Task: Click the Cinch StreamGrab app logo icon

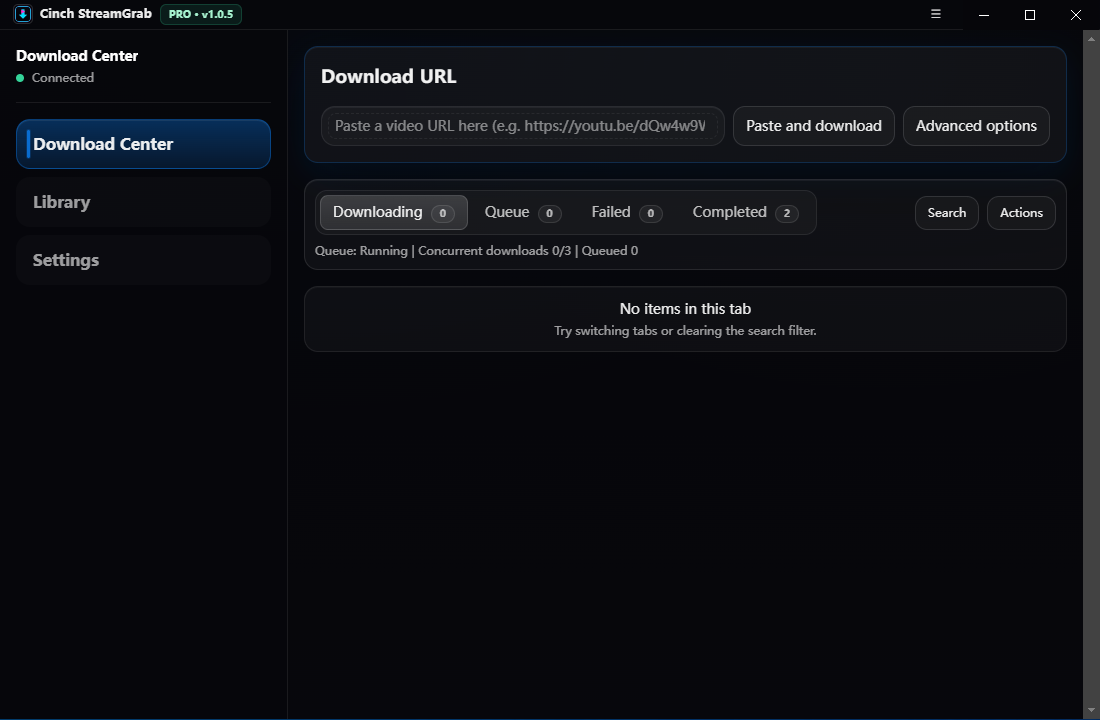Action: [23, 14]
